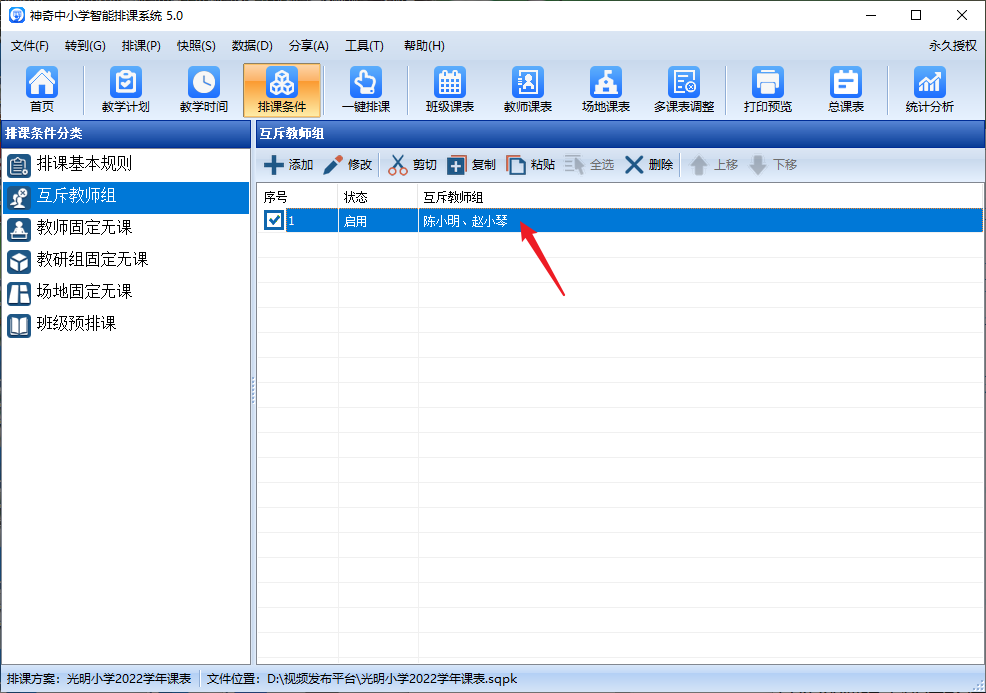
Task: Click the 下移 move-down arrow
Action: click(773, 165)
